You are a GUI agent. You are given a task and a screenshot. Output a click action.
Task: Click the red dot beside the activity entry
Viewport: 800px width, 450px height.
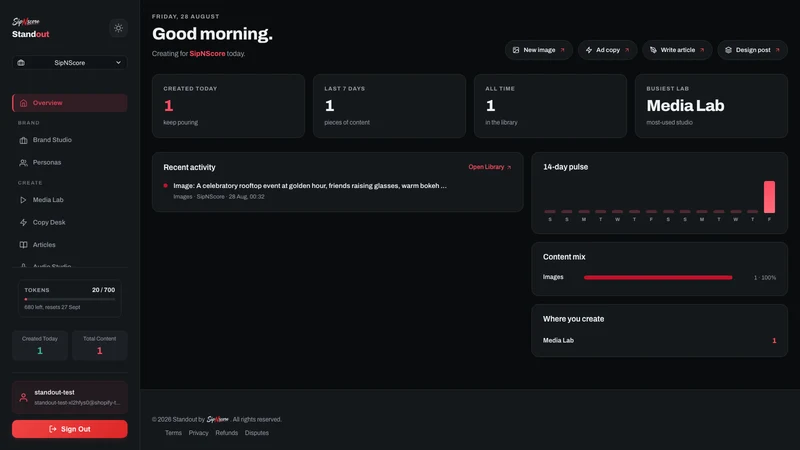pyautogui.click(x=165, y=186)
